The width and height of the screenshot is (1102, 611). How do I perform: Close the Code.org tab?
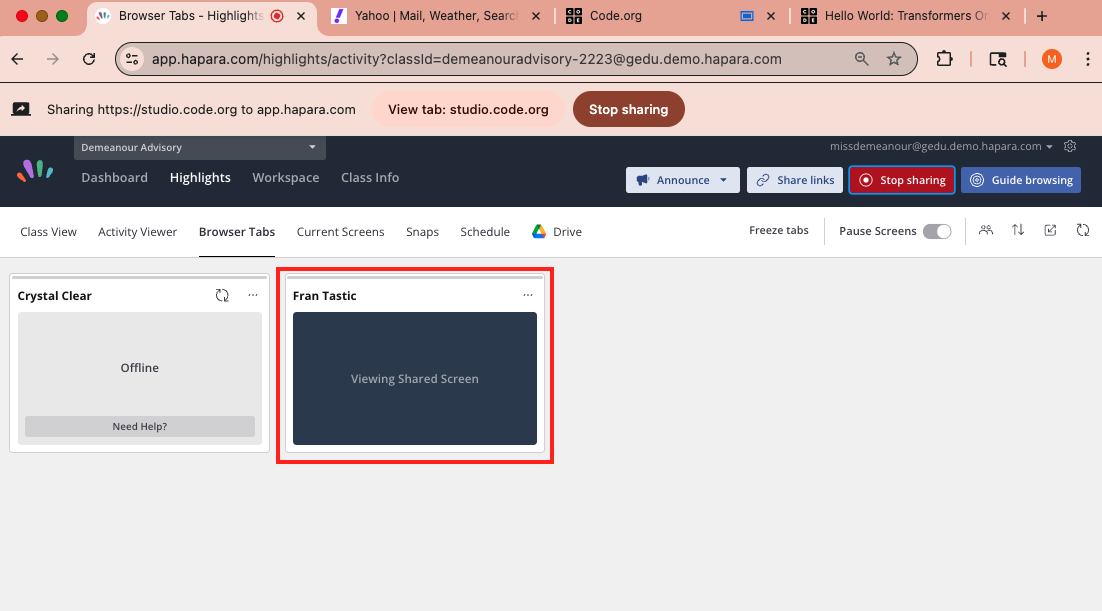(771, 15)
